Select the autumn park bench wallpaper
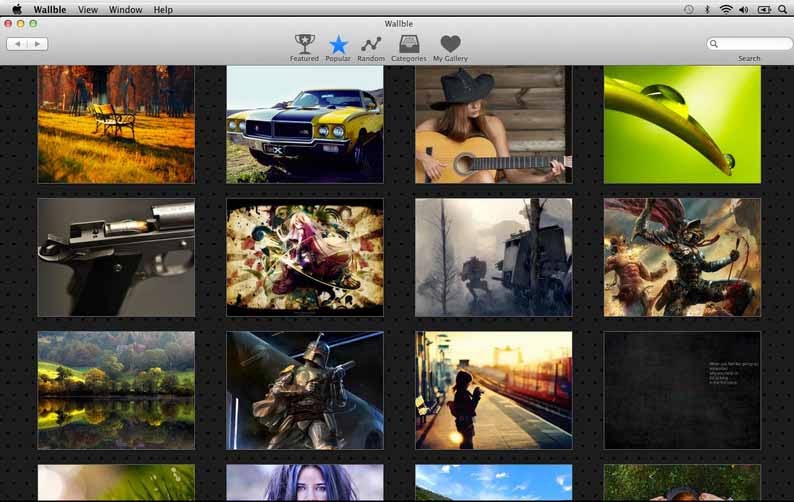Image resolution: width=794 pixels, height=502 pixels. pyautogui.click(x=116, y=124)
